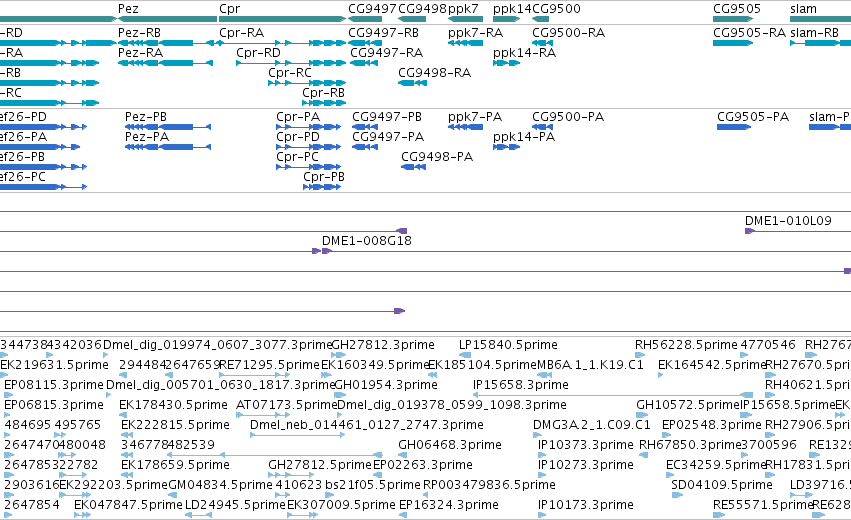
Task: Click the Dmel_neb_014461_0127_2747.3prime feature
Action: 297,435
